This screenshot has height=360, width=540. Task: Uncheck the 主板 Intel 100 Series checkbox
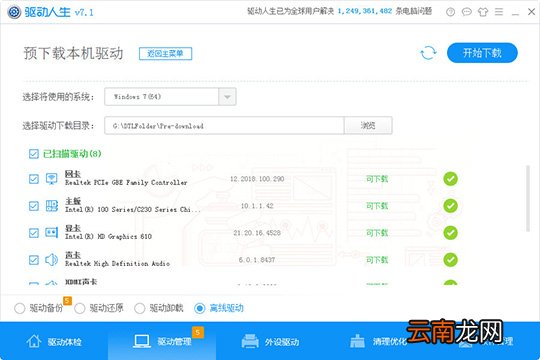(34, 206)
